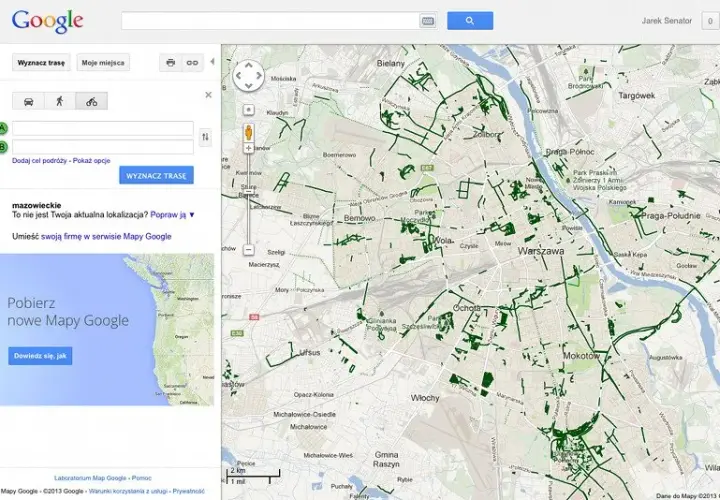Click the Dowiedz się, jak button
Image resolution: width=720 pixels, height=500 pixels.
(40, 356)
